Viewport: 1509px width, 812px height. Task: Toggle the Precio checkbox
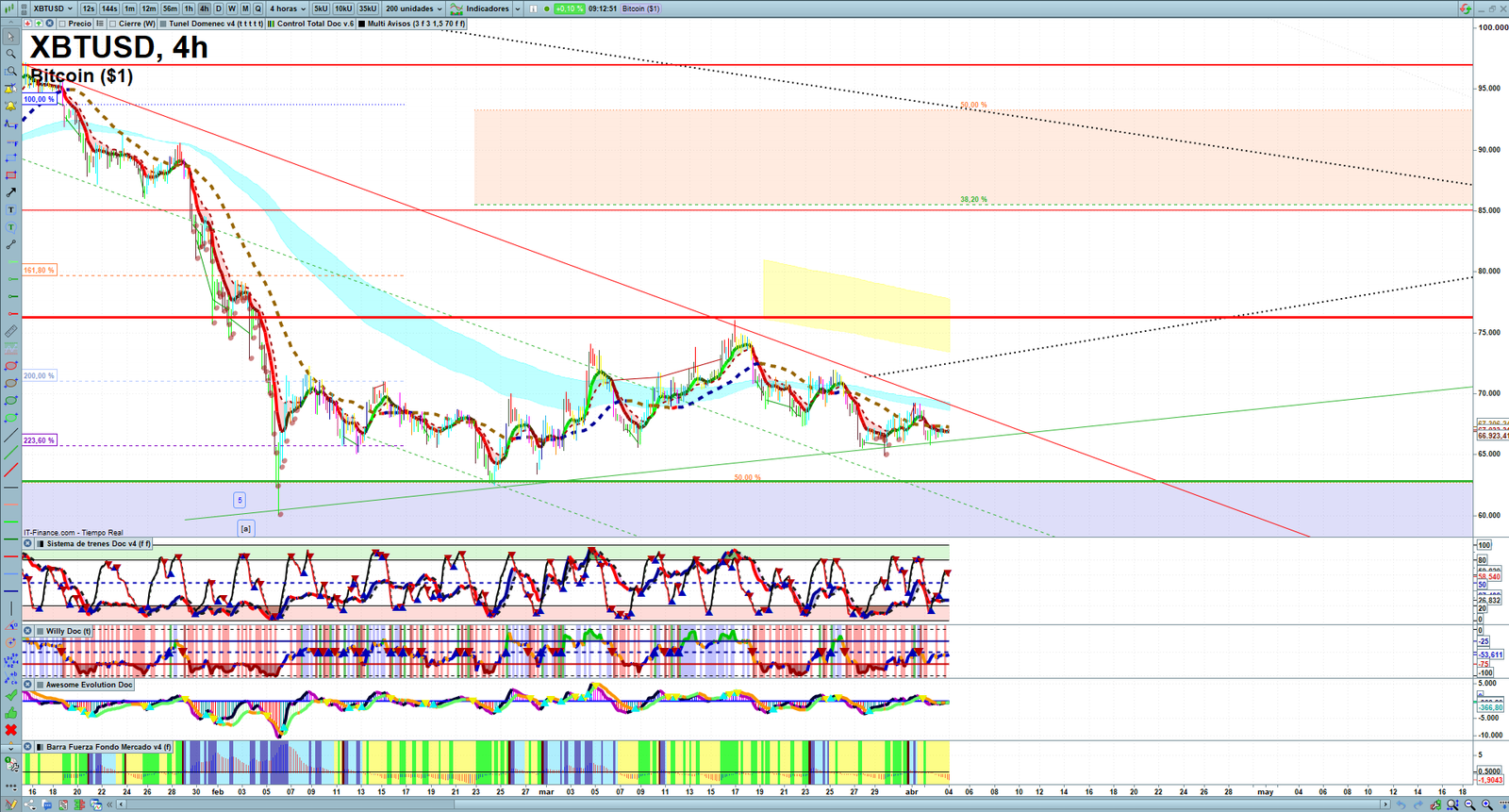tap(62, 24)
